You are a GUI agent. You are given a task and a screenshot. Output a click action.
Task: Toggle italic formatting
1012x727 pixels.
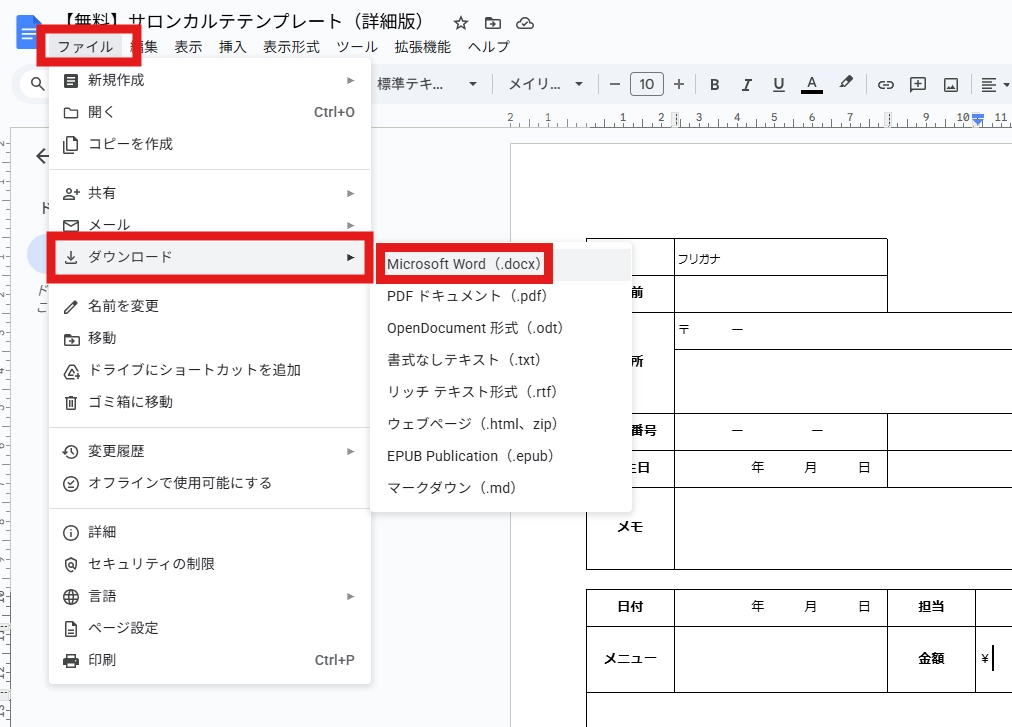pos(747,85)
